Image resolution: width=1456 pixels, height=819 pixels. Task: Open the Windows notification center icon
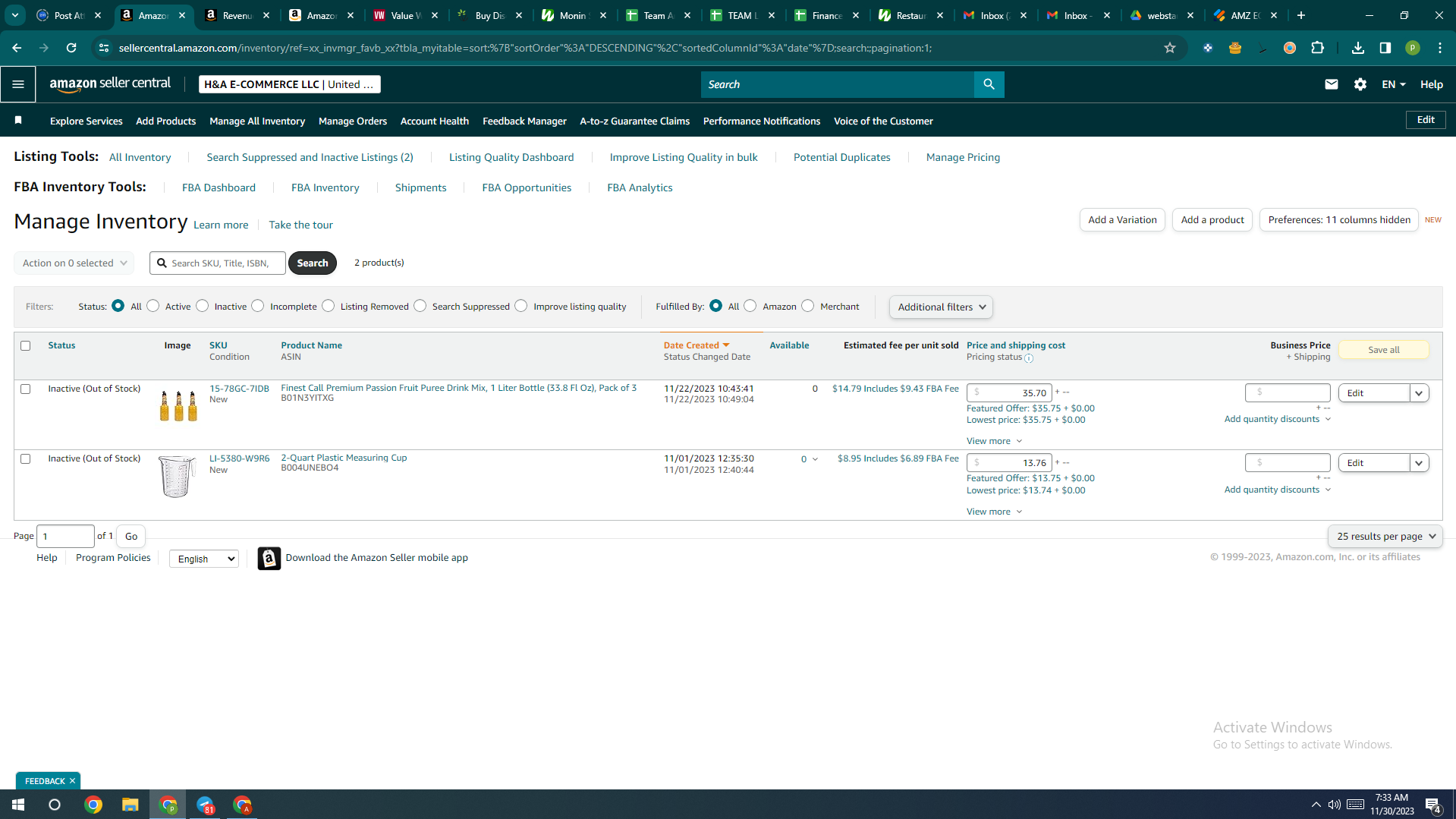[1433, 805]
